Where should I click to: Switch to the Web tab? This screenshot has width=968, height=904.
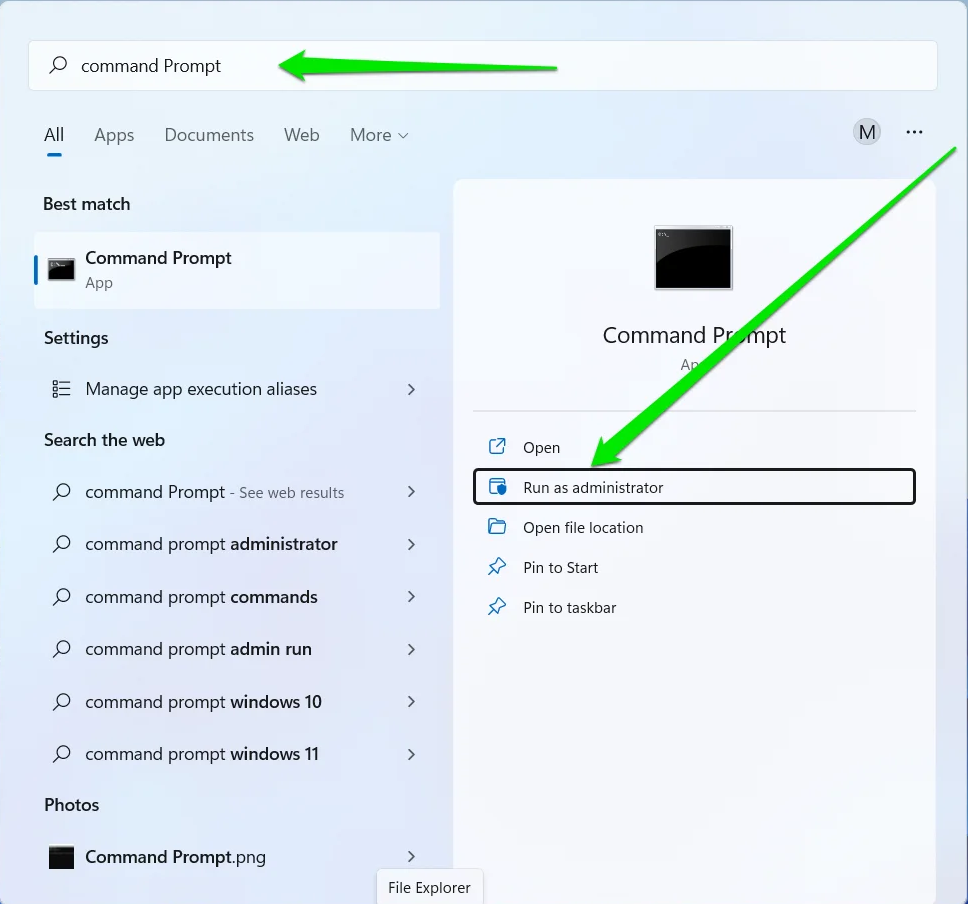coord(301,135)
